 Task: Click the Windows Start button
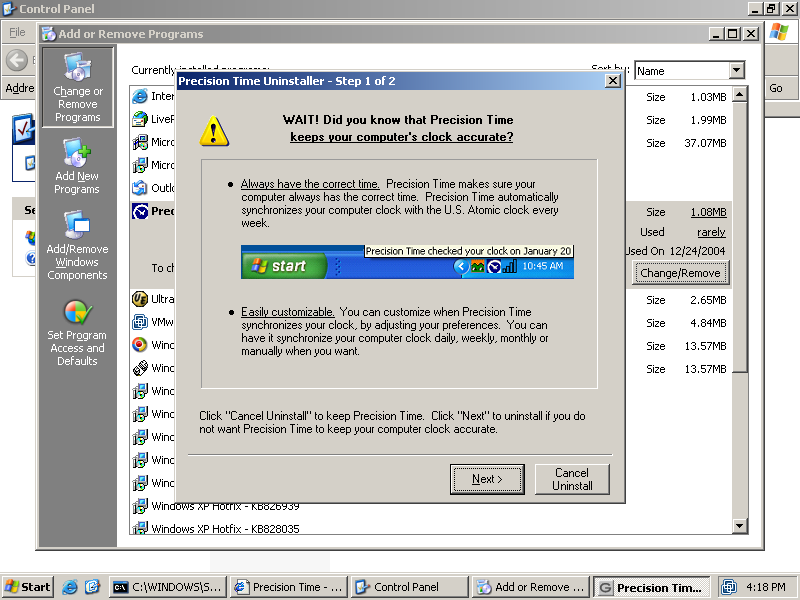click(x=28, y=587)
